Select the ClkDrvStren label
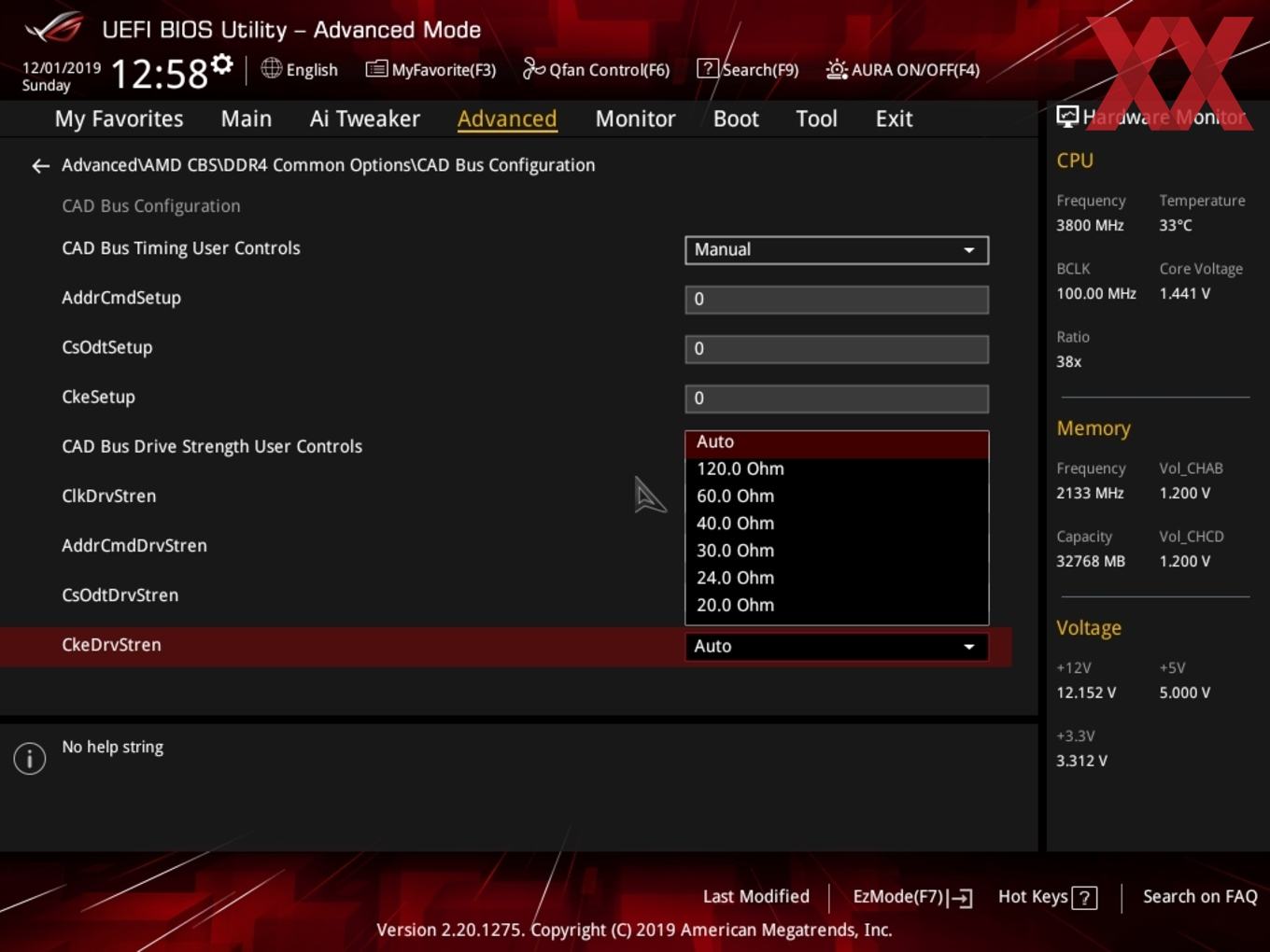1270x952 pixels. tap(108, 497)
